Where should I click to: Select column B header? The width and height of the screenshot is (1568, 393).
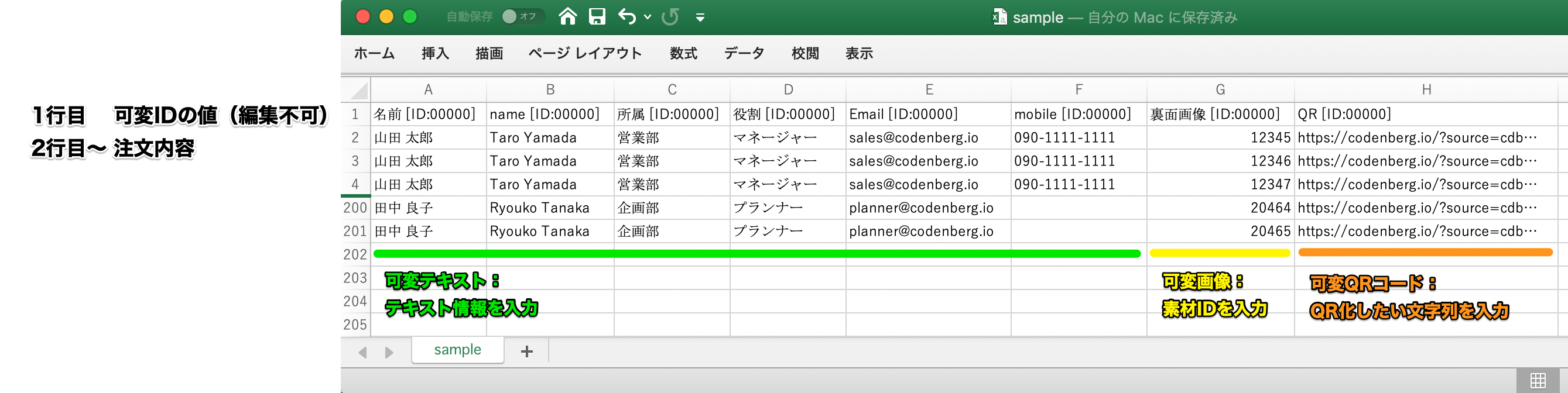coord(550,89)
